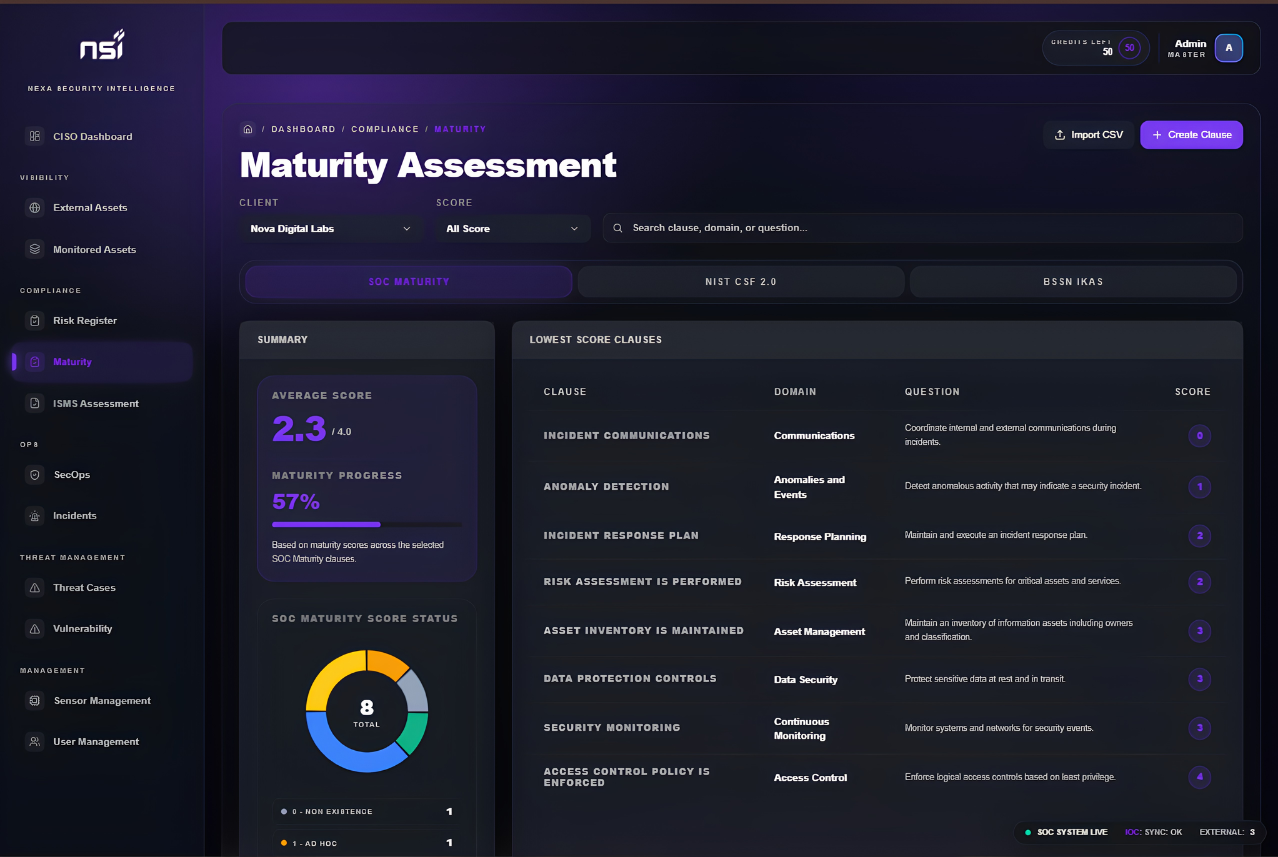Click score badge 1 for Anomaly Detection

[x=1199, y=487]
